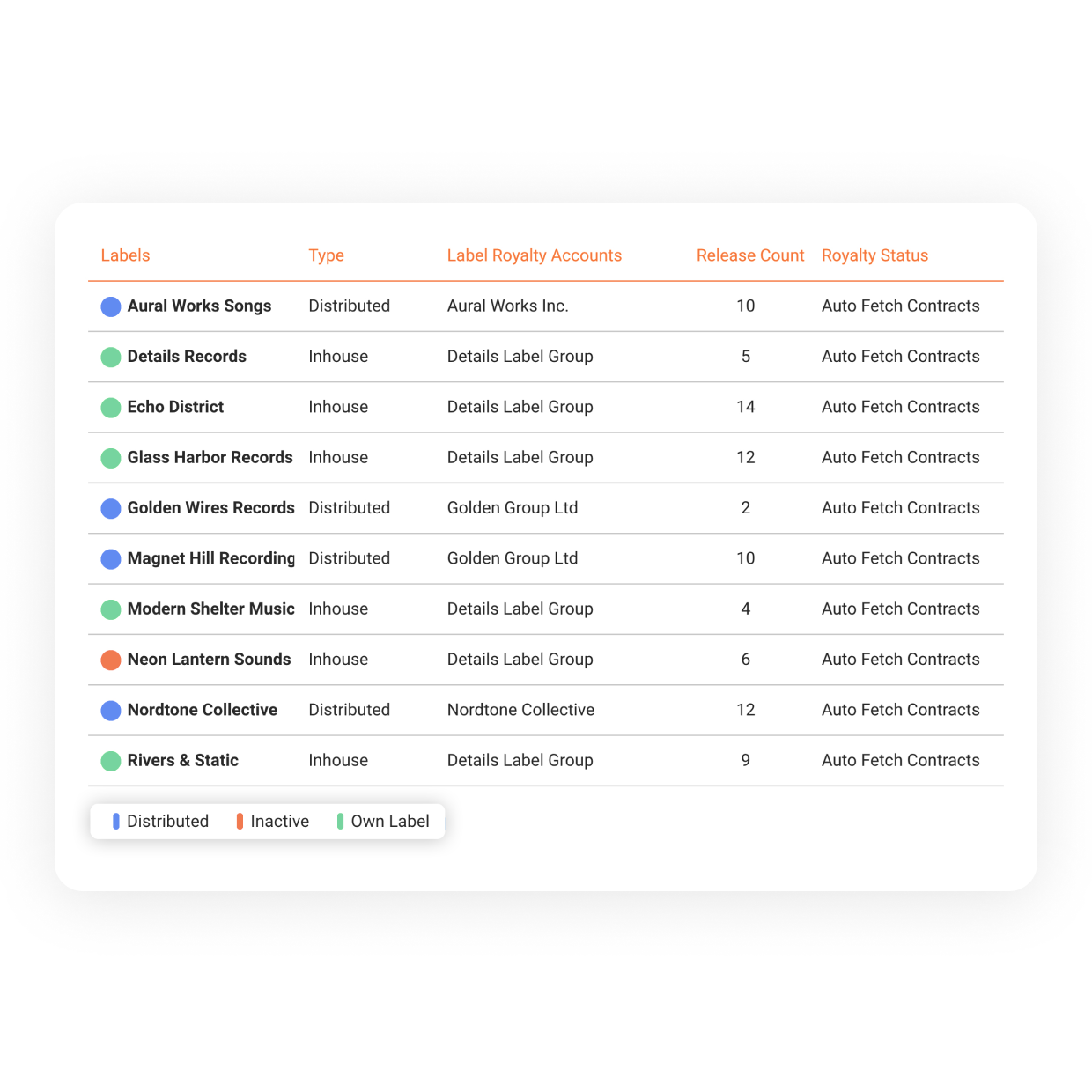The height and width of the screenshot is (1092, 1092).
Task: Click the green dot in the Own Label legend chip
Action: [340, 821]
